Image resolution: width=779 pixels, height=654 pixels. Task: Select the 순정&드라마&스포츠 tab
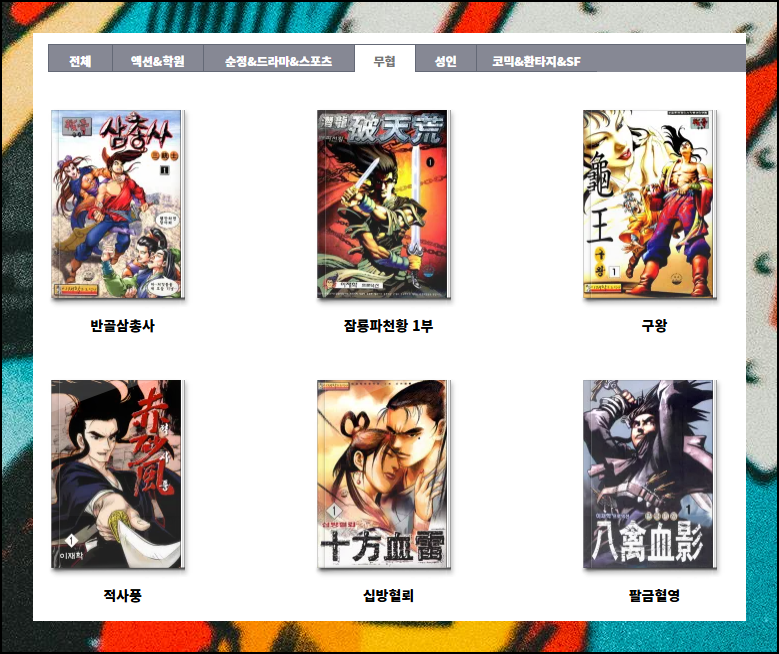(279, 59)
